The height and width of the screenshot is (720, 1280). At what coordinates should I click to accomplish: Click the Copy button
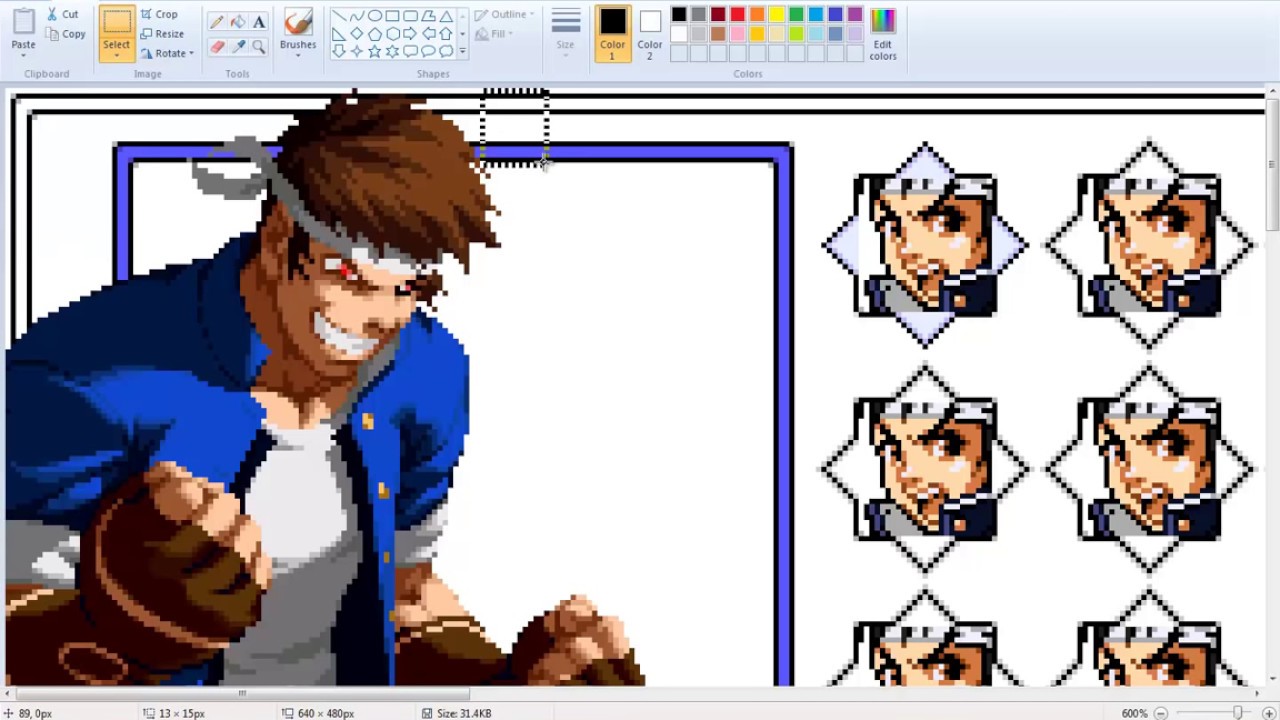(66, 34)
